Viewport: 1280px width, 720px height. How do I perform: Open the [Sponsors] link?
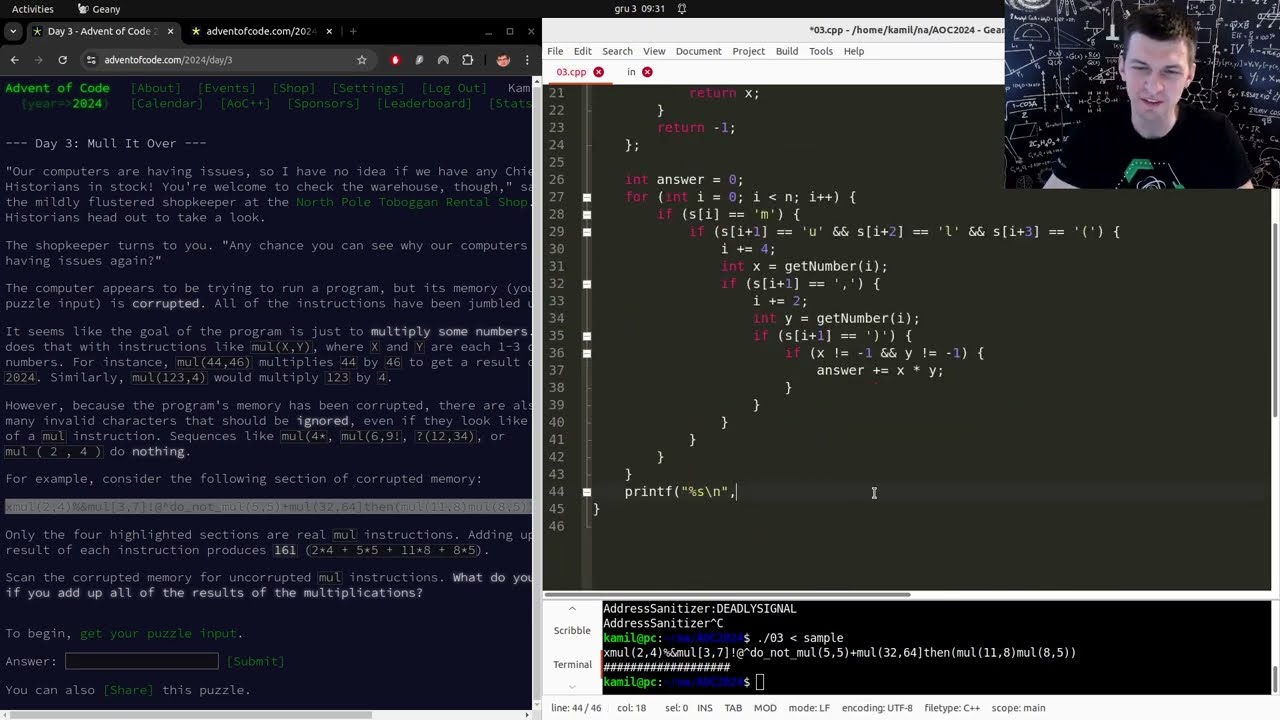[323, 104]
